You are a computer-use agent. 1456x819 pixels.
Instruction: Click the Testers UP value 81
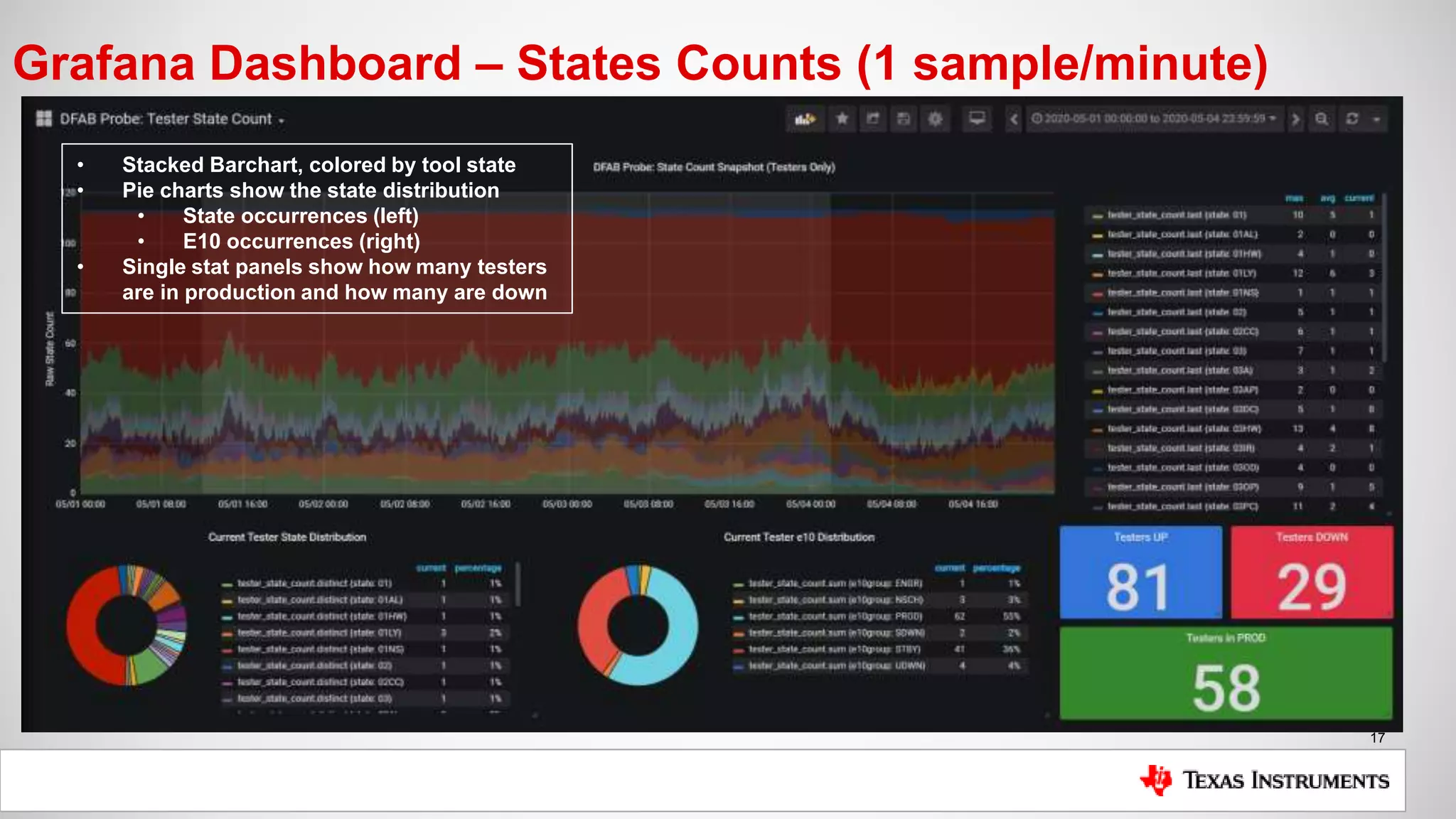(x=1139, y=587)
